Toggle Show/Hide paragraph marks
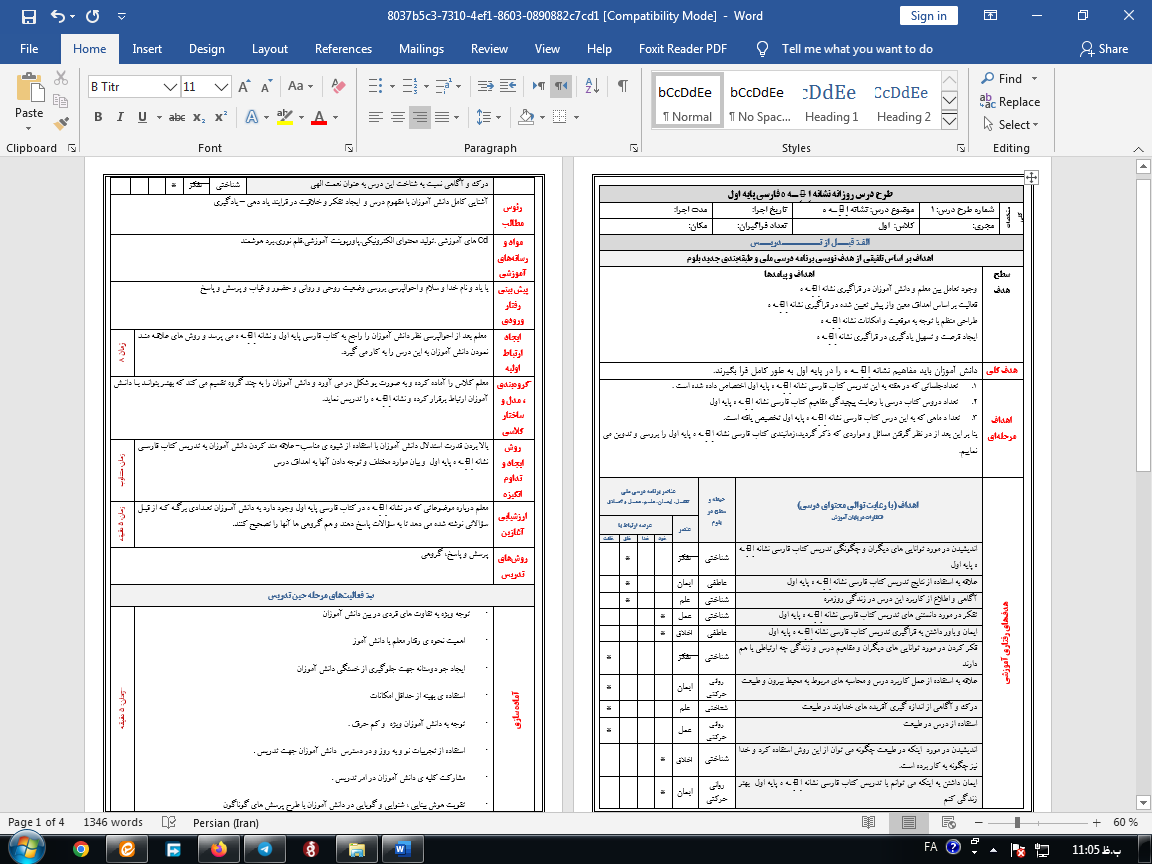The width and height of the screenshot is (1152, 864). tap(622, 87)
